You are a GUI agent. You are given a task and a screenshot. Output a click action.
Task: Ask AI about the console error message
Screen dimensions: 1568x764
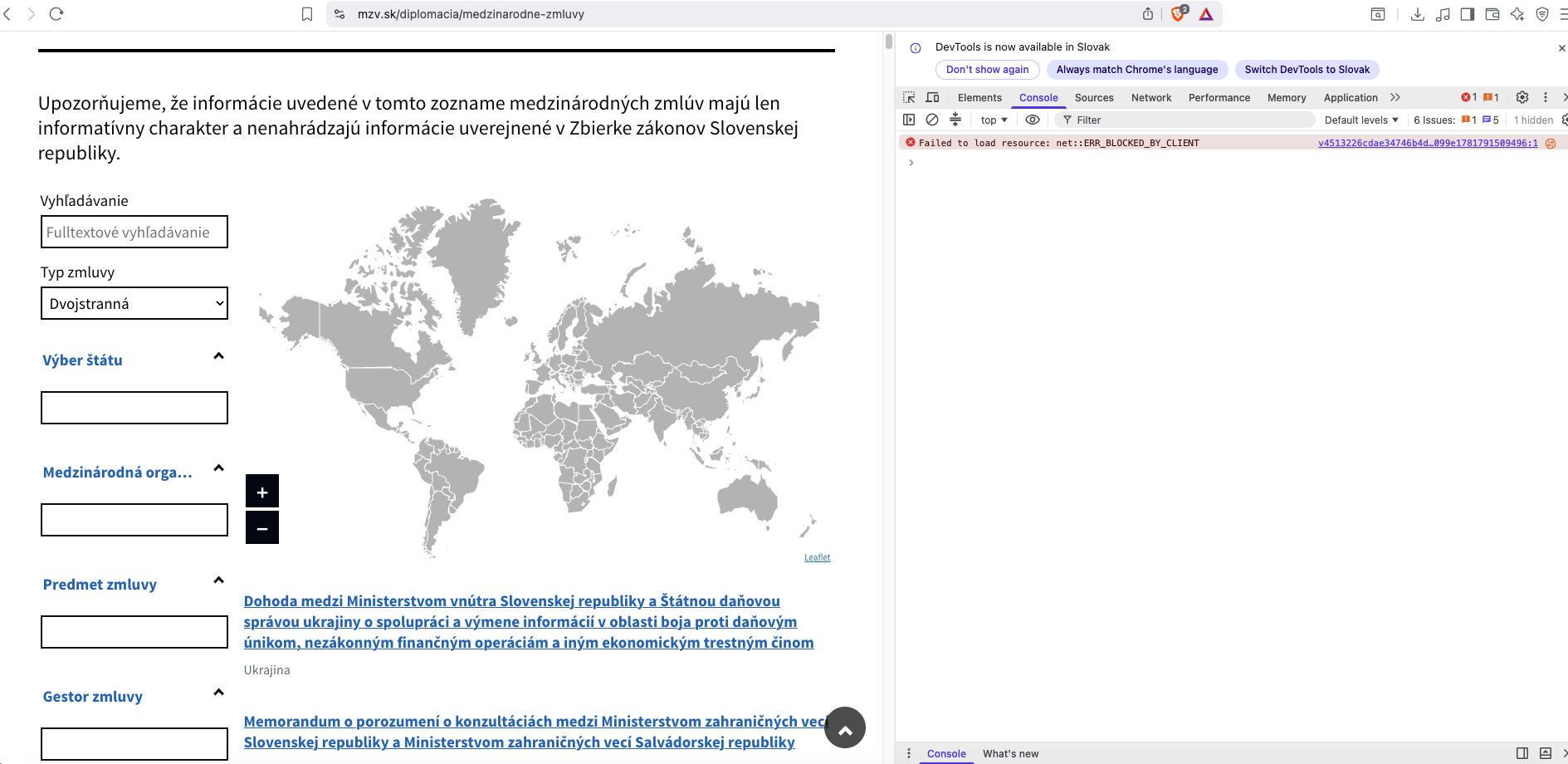[1550, 143]
